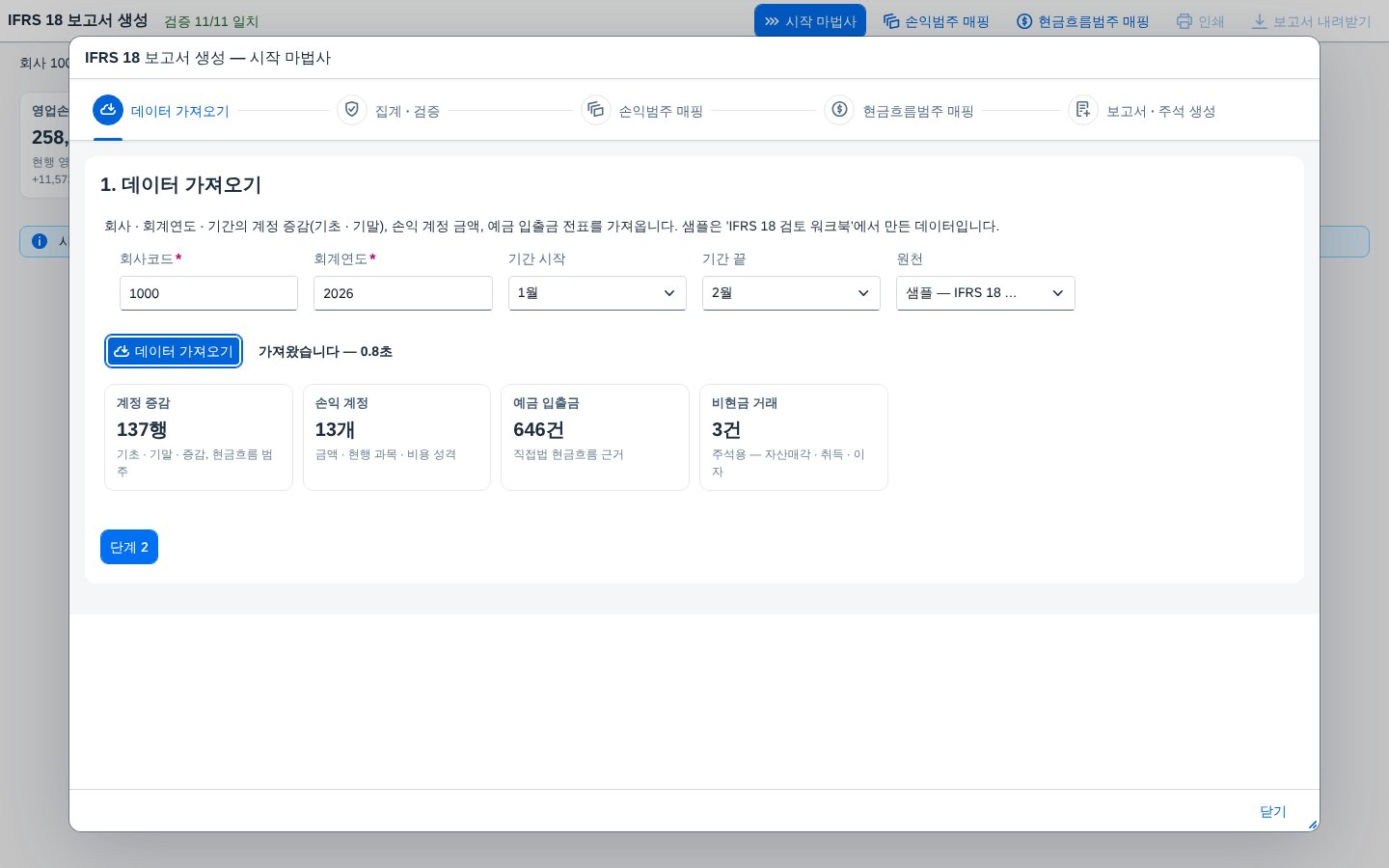Switch to the 손익범주 매핑 wizard step
The width and height of the screenshot is (1389, 868).
tap(641, 111)
